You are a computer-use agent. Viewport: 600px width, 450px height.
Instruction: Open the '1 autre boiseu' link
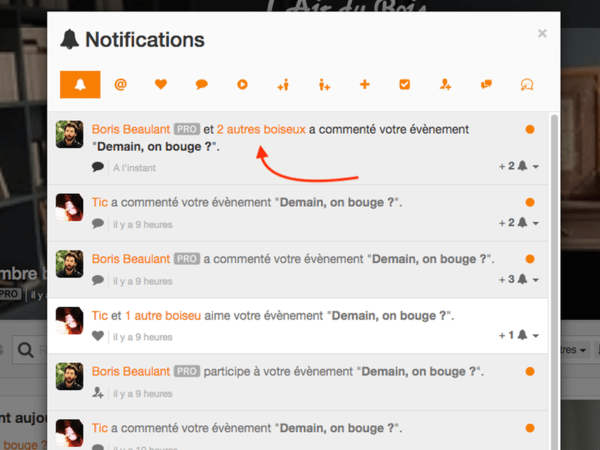pyautogui.click(x=163, y=316)
